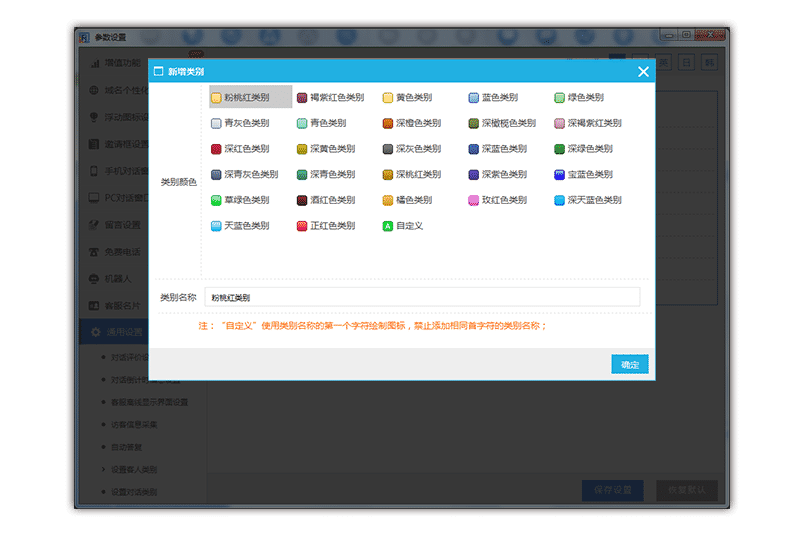Pick the 青色类别 icon option
Image resolution: width=800 pixels, height=534 pixels.
tap(321, 123)
